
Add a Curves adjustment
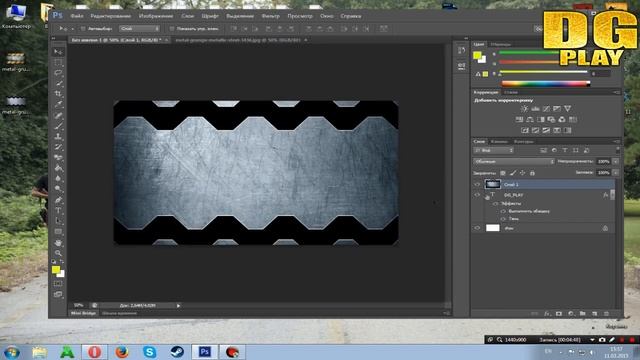click(546, 109)
